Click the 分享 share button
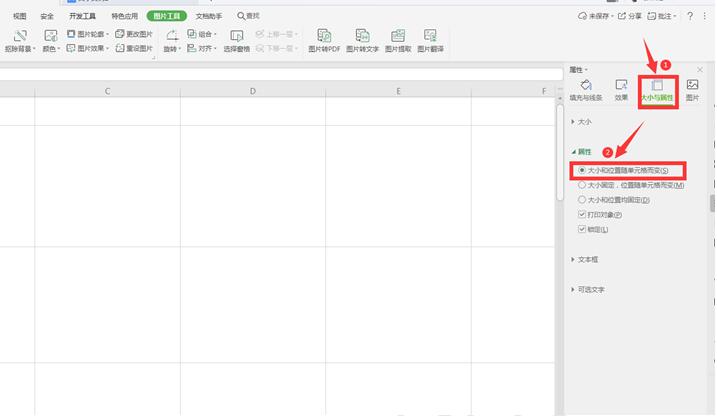Screen dimensions: 717x416 (630, 16)
